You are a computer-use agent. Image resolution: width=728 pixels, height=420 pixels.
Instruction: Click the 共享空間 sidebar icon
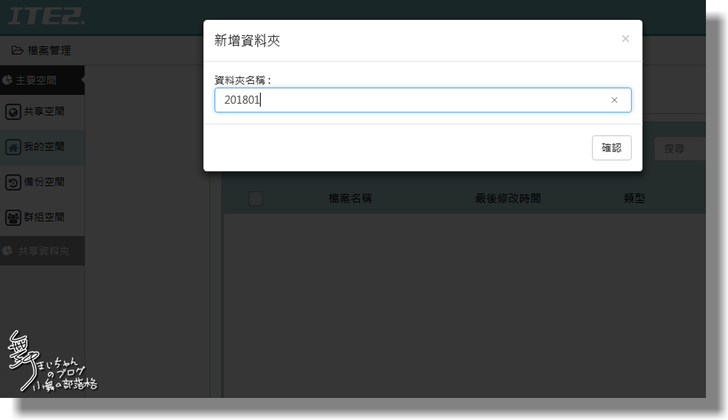tap(13, 111)
